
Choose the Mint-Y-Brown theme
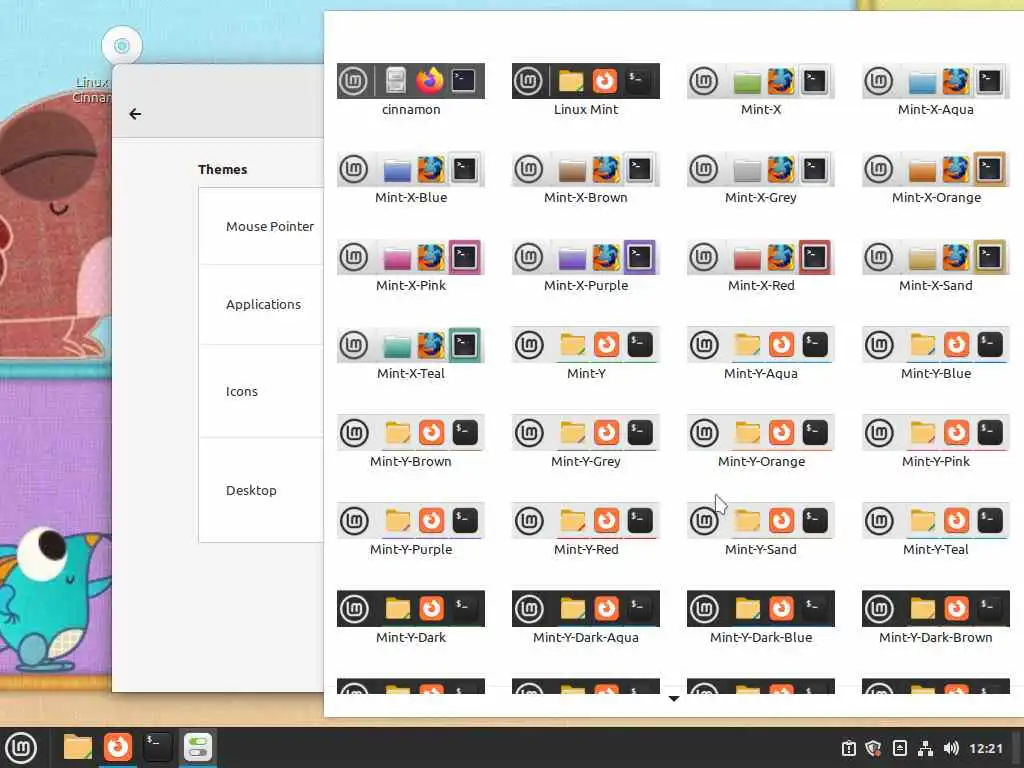point(411,442)
